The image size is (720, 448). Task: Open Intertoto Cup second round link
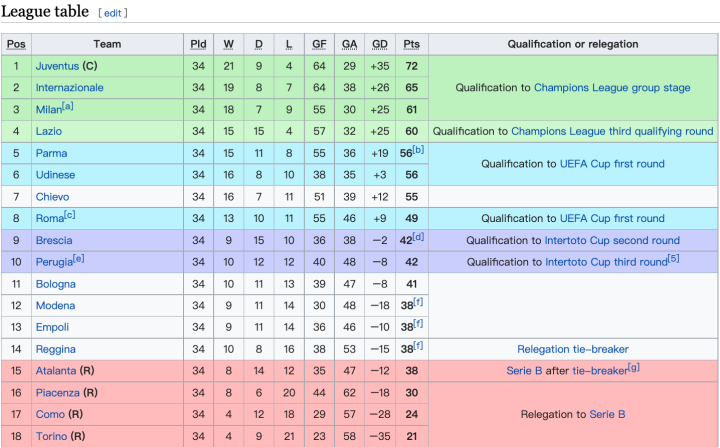[x=612, y=240]
